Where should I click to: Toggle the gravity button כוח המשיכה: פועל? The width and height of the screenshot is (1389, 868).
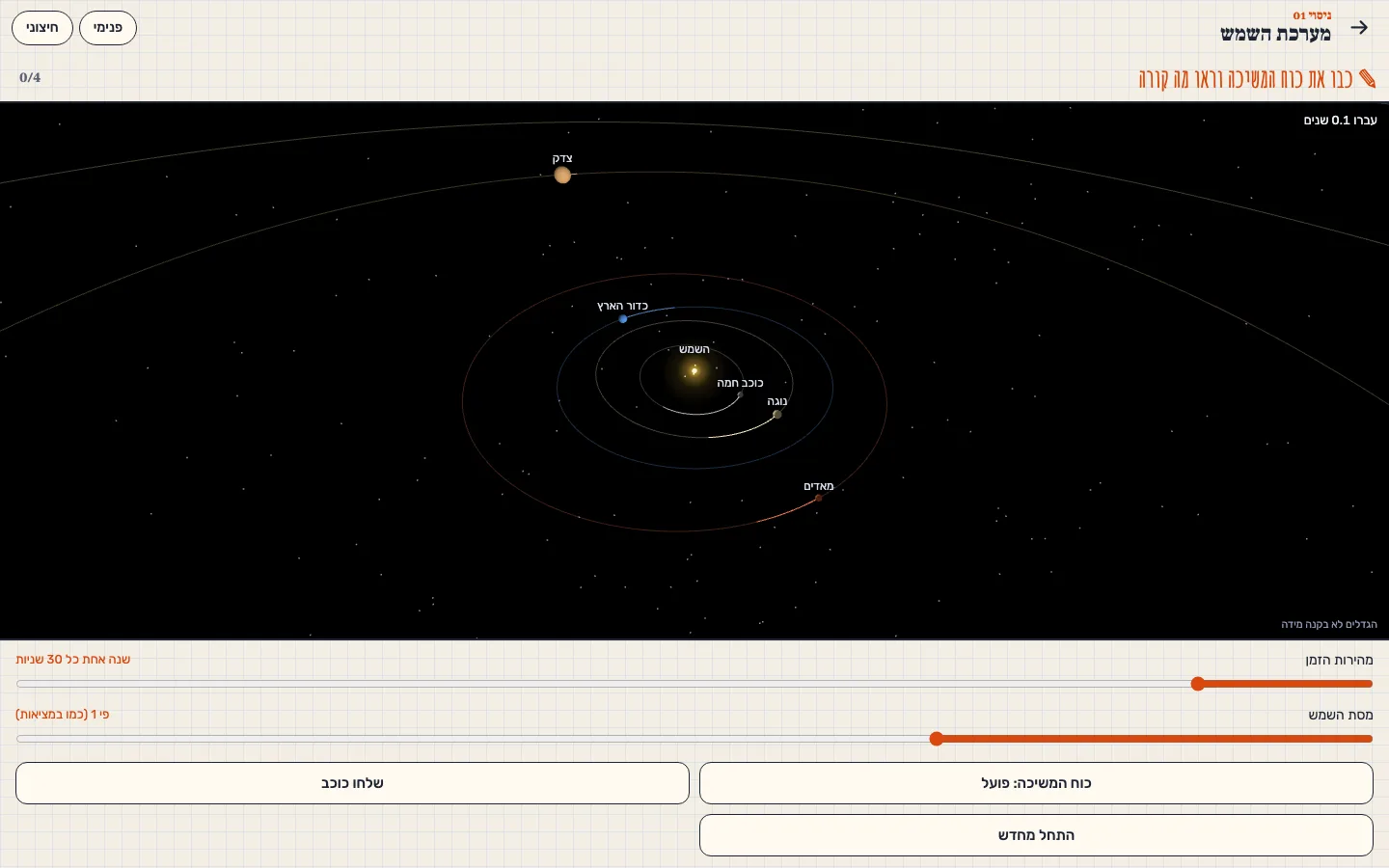coord(1036,783)
